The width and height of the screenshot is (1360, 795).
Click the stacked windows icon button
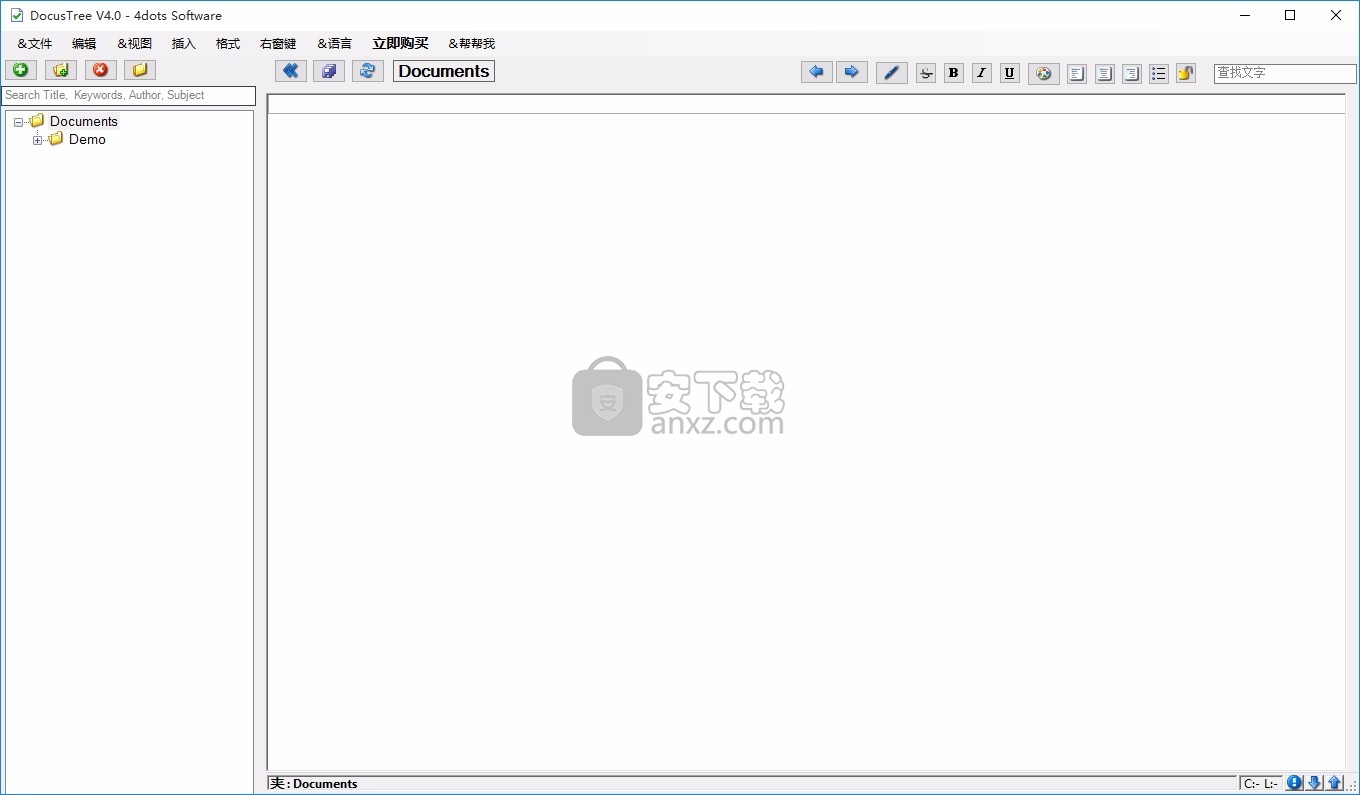point(329,71)
